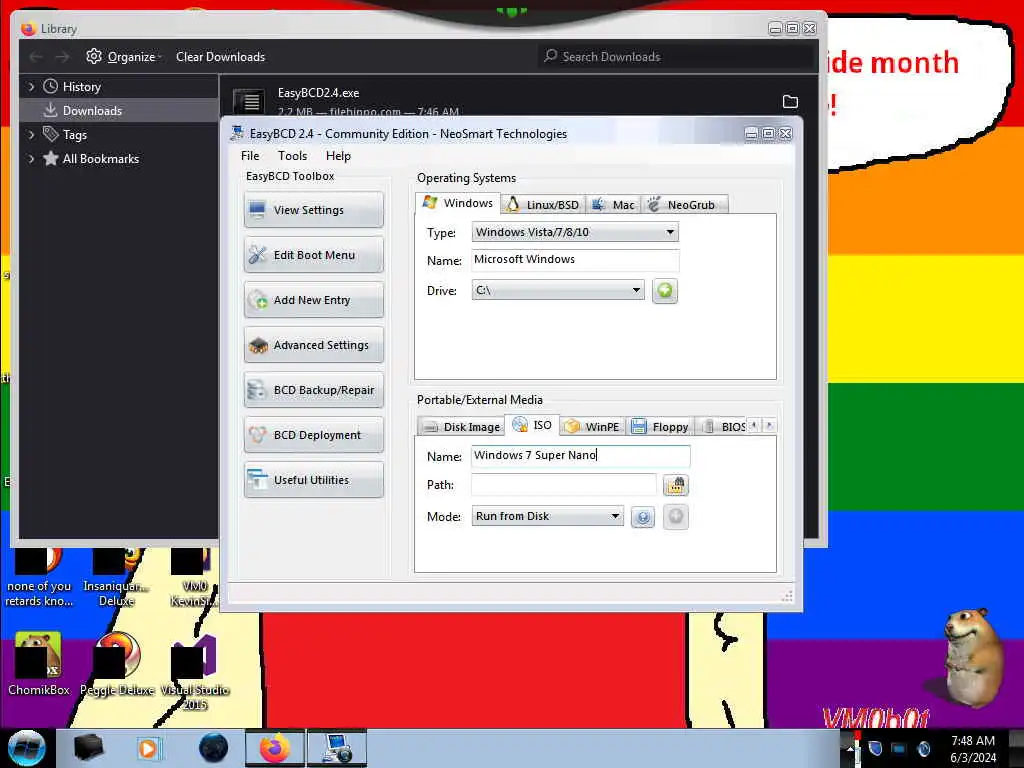Click Clear Downloads in the Library toolbar
The image size is (1024, 768).
[220, 57]
